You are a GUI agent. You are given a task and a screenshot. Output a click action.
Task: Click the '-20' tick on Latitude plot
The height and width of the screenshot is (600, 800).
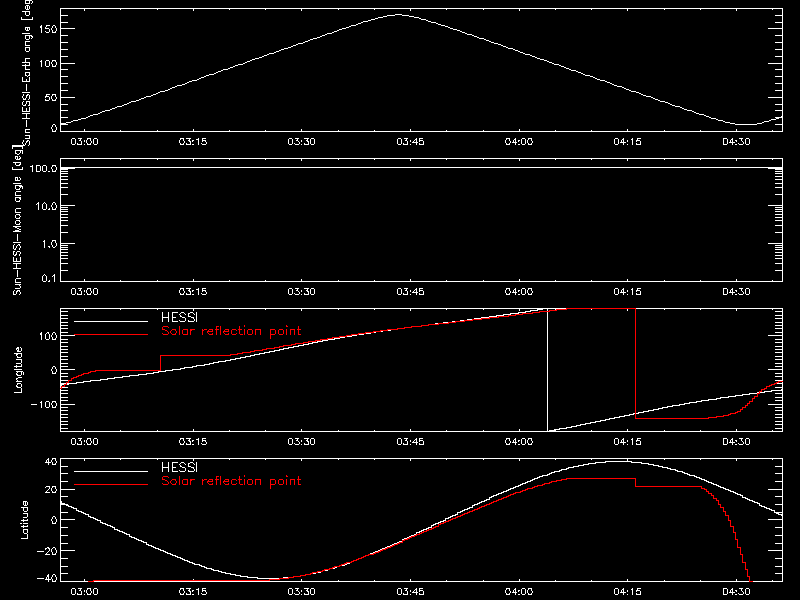47,551
